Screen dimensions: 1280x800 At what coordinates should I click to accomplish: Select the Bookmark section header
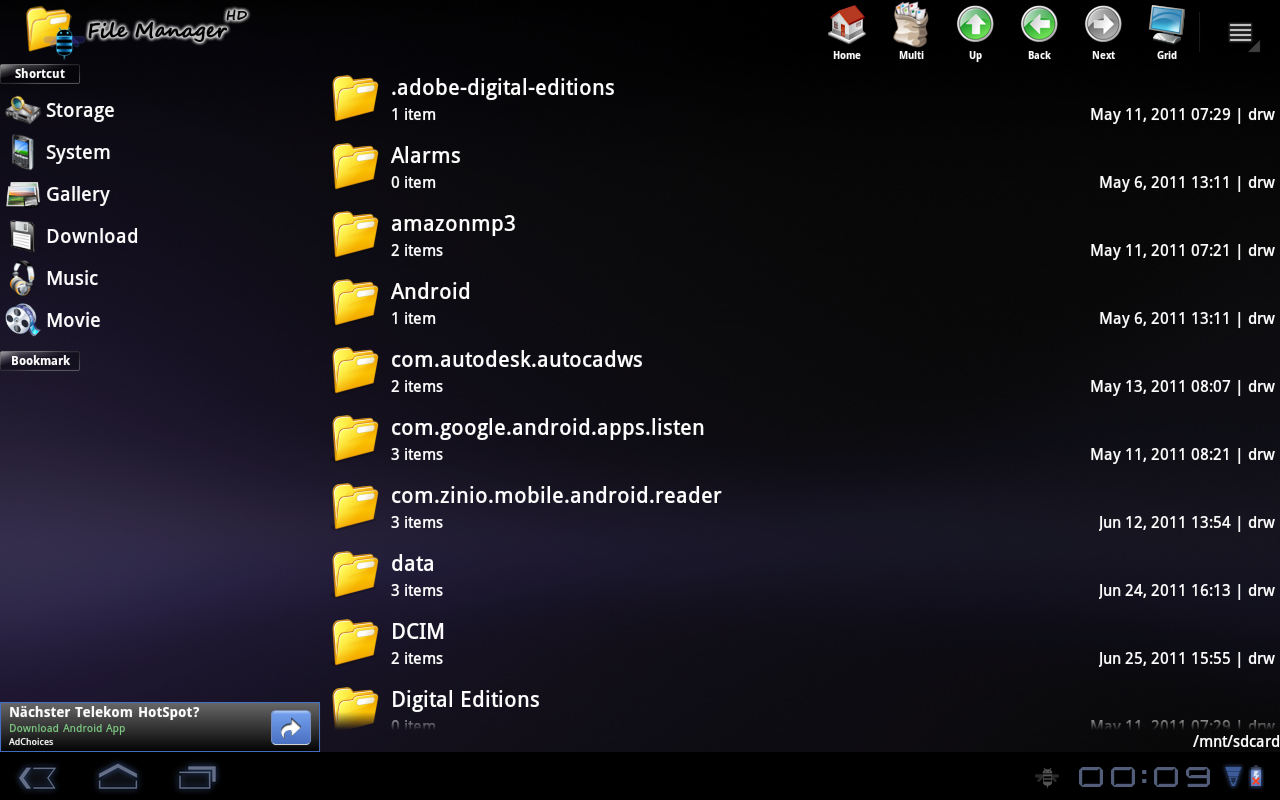(x=40, y=361)
